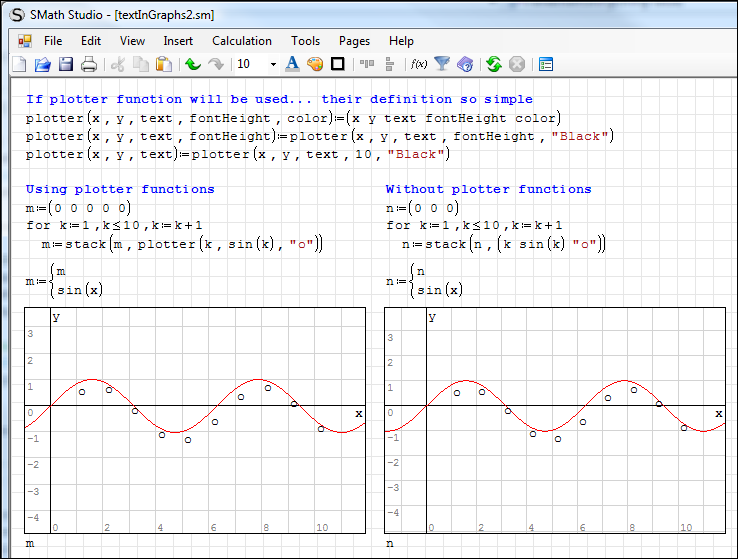Open the Calculation menu
The width and height of the screenshot is (738, 559).
pyautogui.click(x=241, y=41)
